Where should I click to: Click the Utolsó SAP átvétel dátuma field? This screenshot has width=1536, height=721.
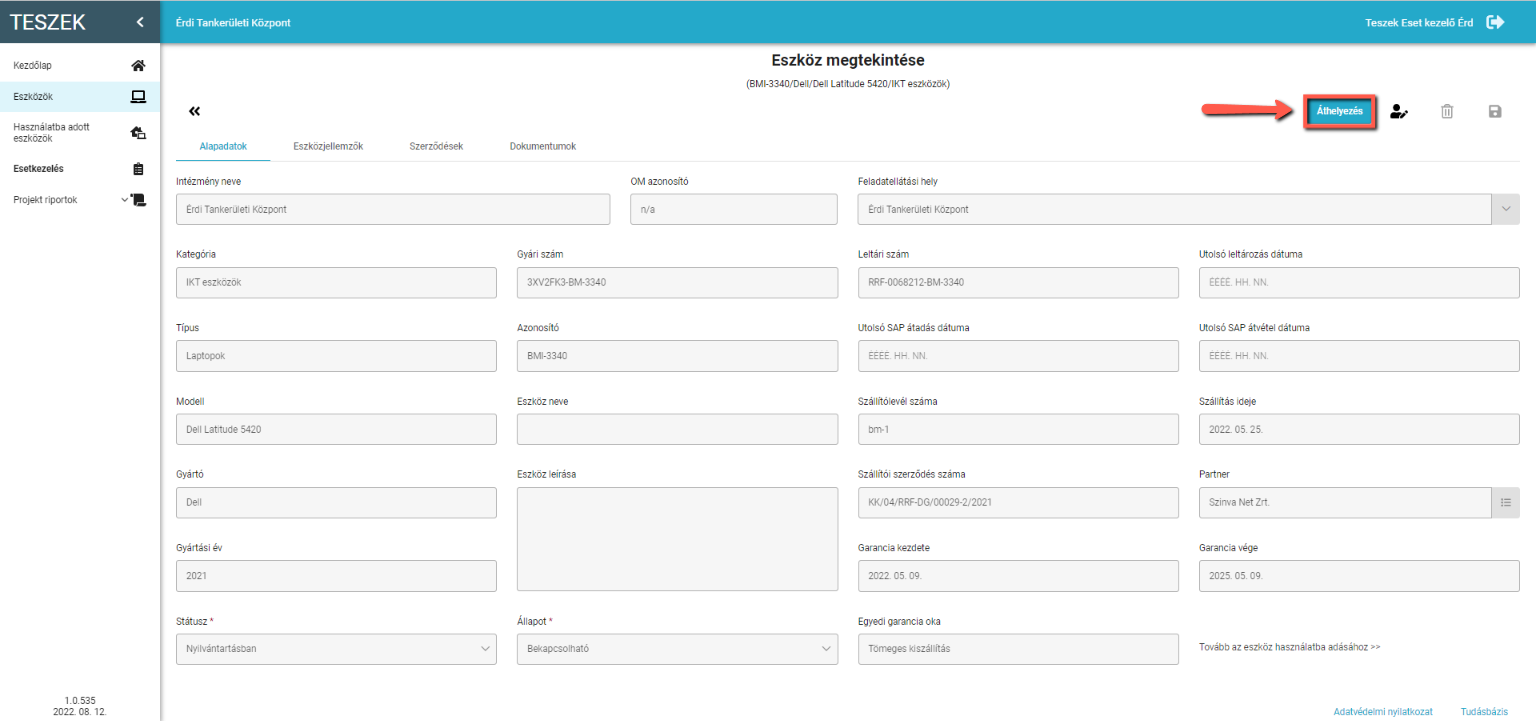(x=1359, y=355)
